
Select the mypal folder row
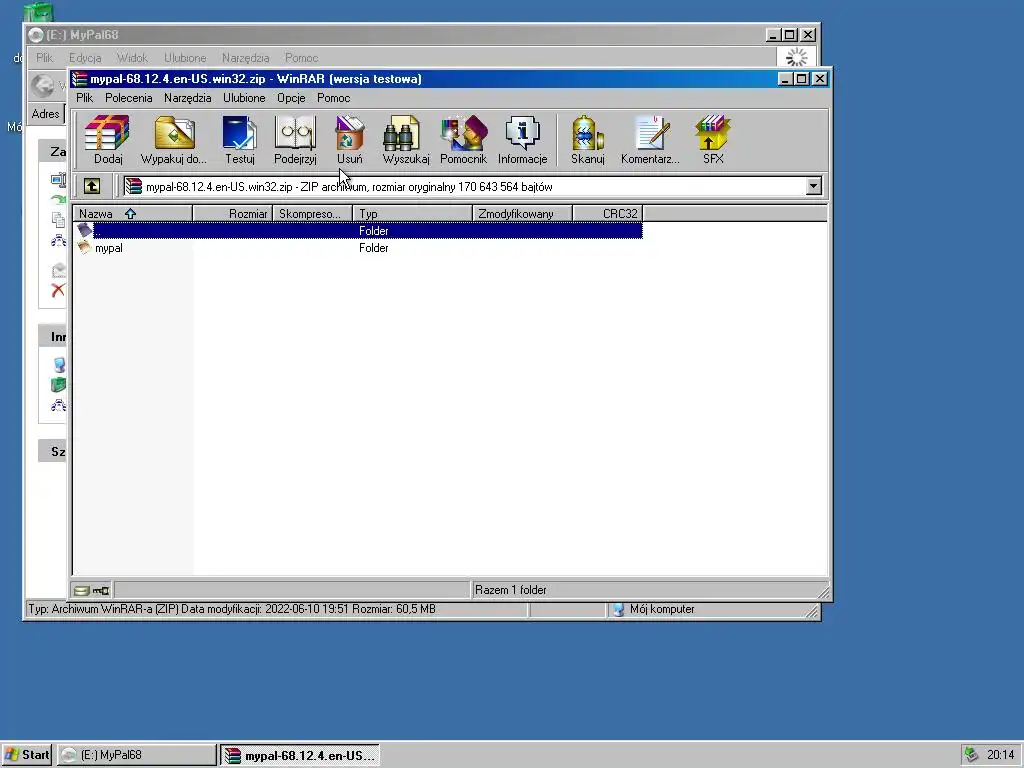click(359, 248)
